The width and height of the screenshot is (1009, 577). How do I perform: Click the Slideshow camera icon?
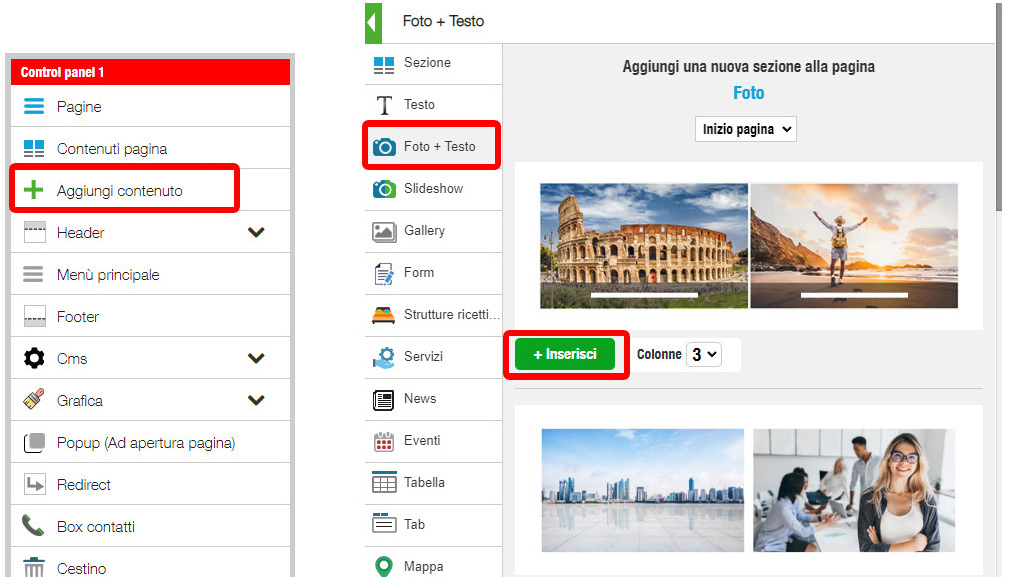pyautogui.click(x=384, y=189)
